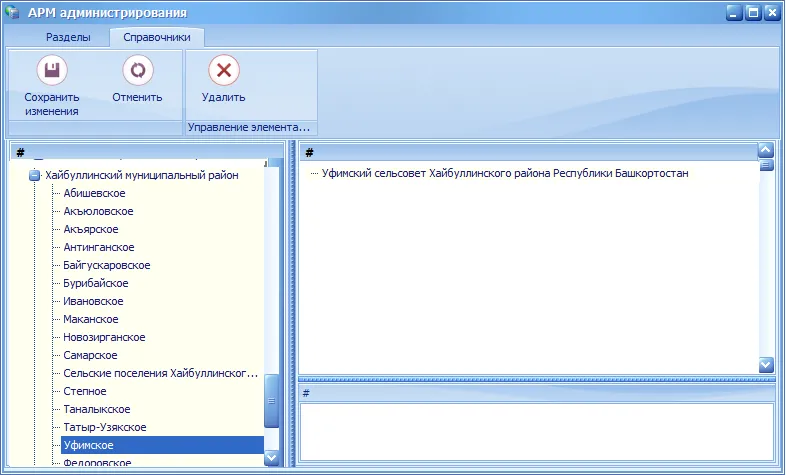Select Бурибайское in the tree
This screenshot has height=475, width=786.
(x=96, y=283)
